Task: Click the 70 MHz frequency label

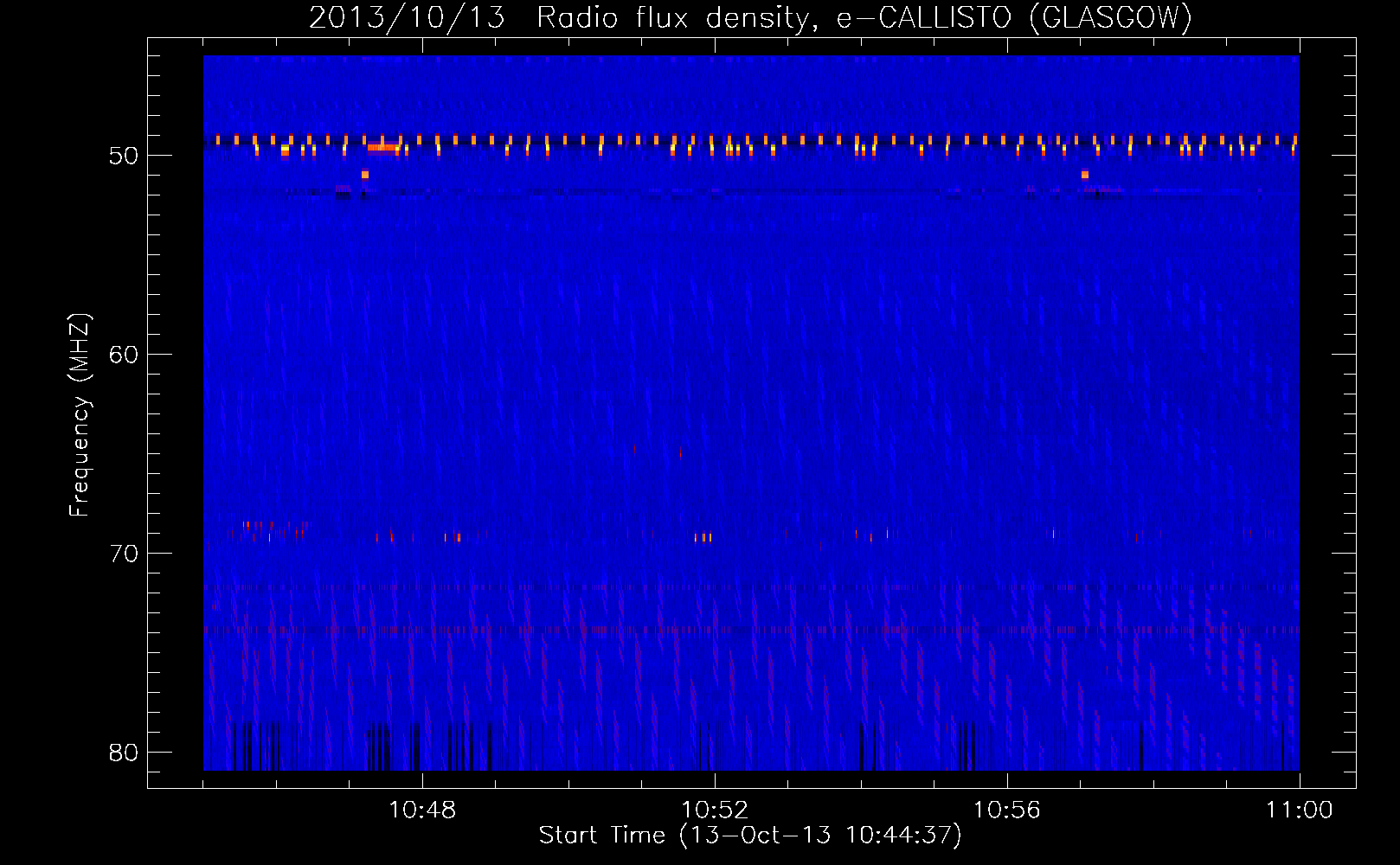Action: click(124, 554)
